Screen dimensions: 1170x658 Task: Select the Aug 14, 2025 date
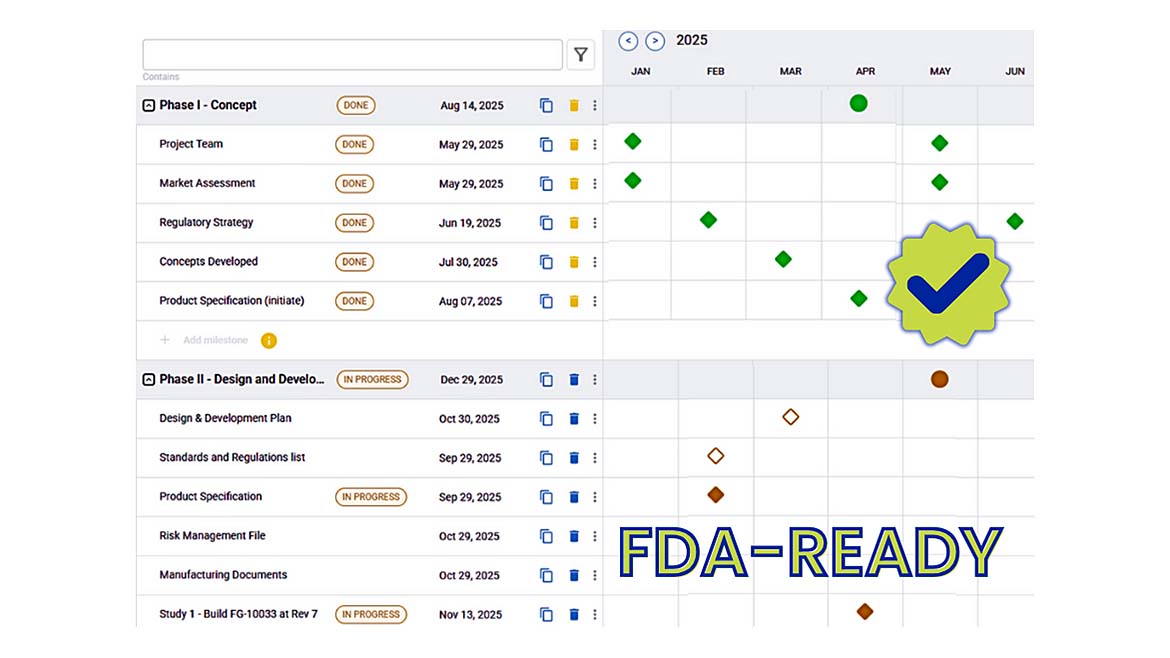pos(472,105)
